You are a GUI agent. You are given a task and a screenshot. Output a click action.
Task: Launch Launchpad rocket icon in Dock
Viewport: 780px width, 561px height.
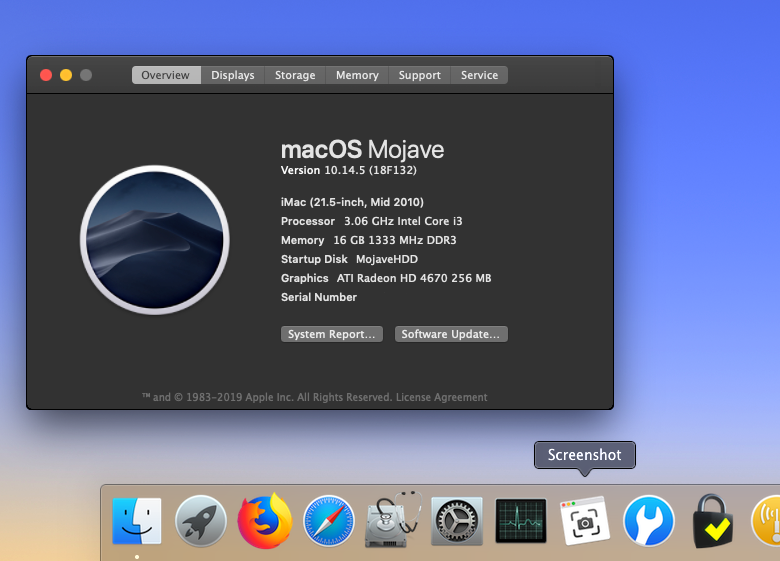click(x=200, y=521)
